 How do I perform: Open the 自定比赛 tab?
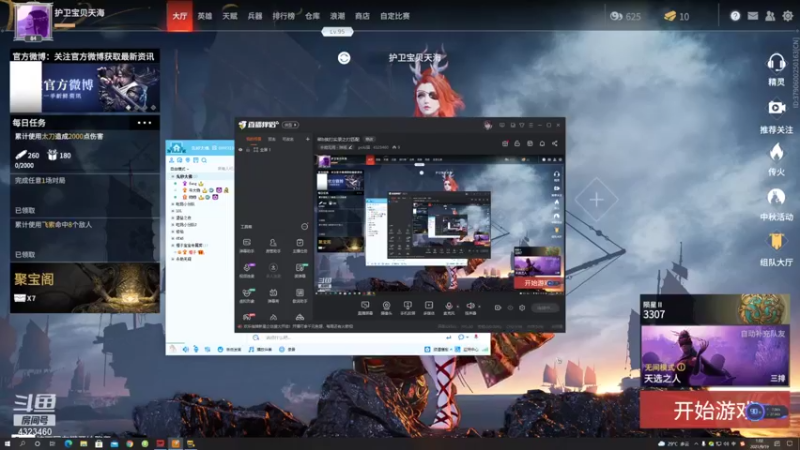pos(395,16)
